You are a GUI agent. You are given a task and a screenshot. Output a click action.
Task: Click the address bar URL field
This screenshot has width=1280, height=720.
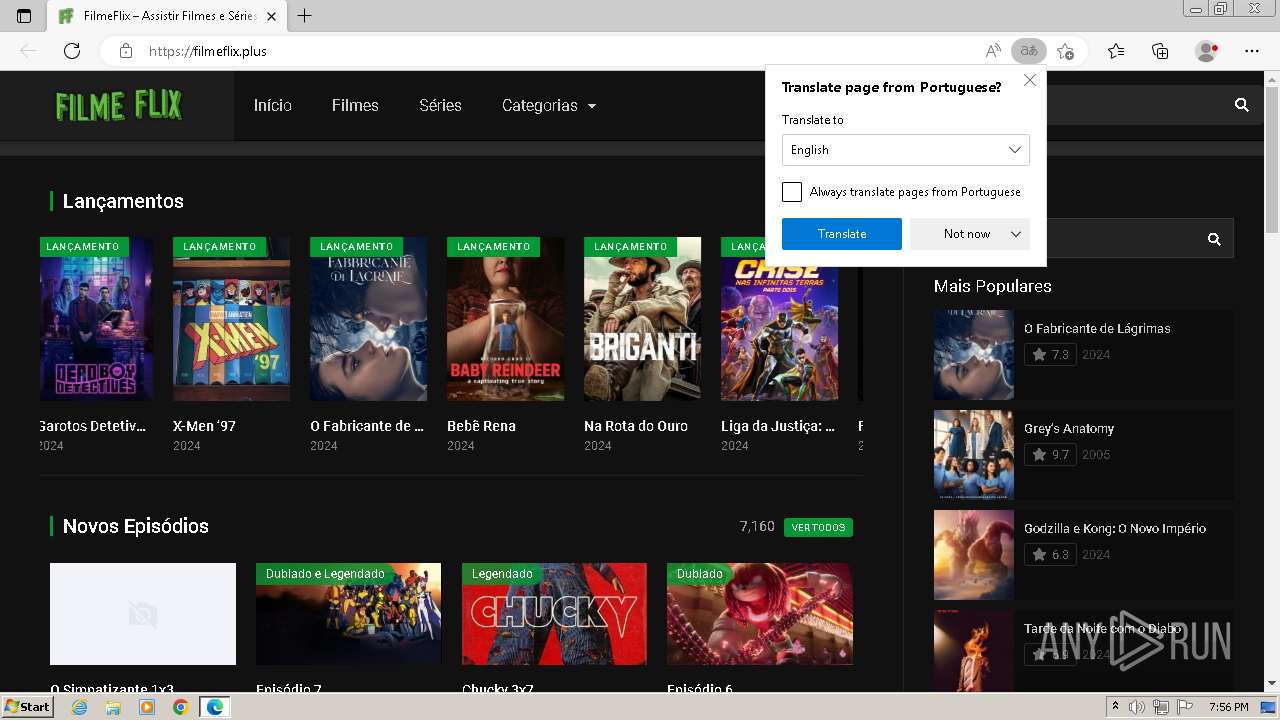(560, 51)
